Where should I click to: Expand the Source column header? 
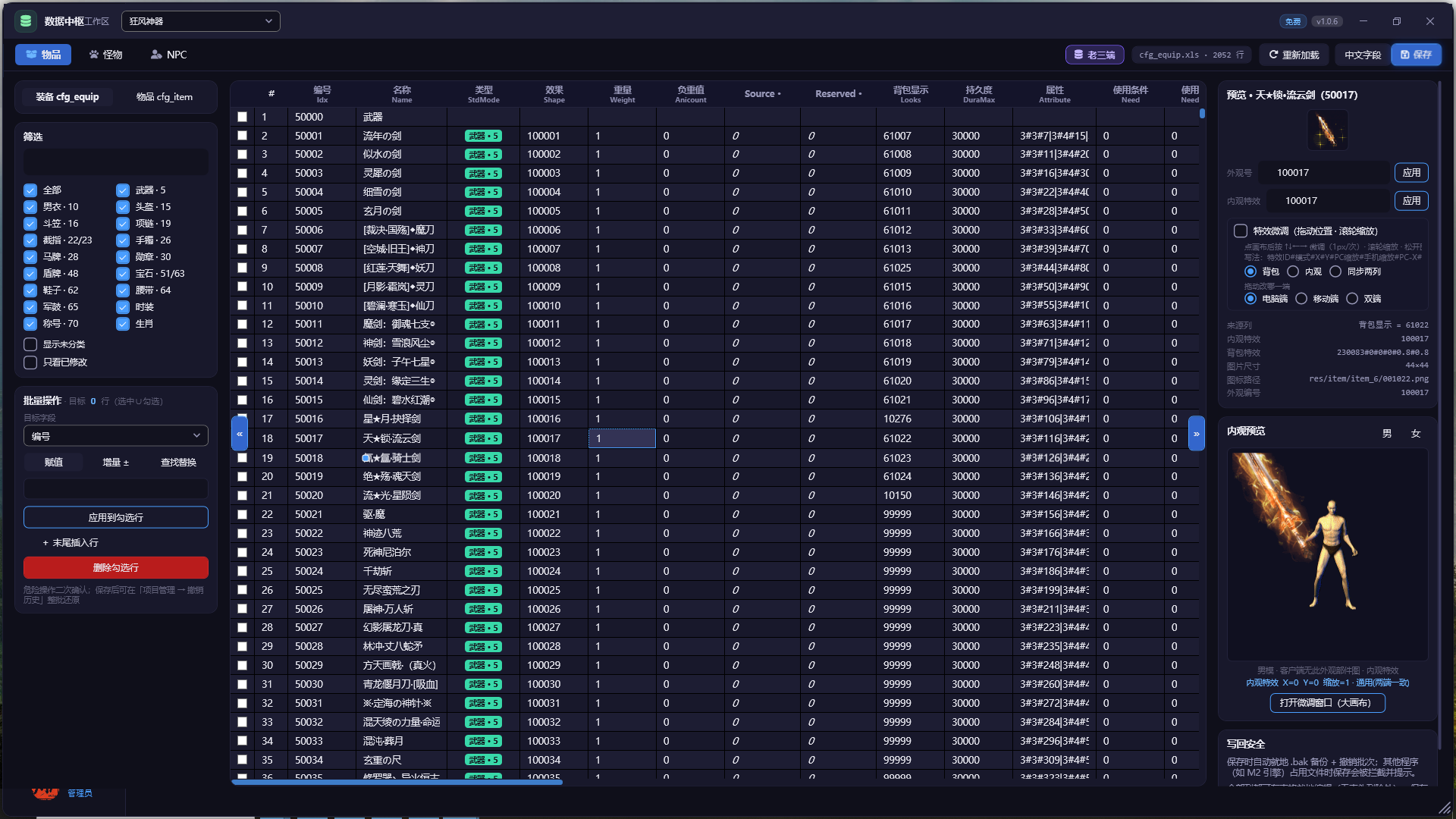click(762, 94)
